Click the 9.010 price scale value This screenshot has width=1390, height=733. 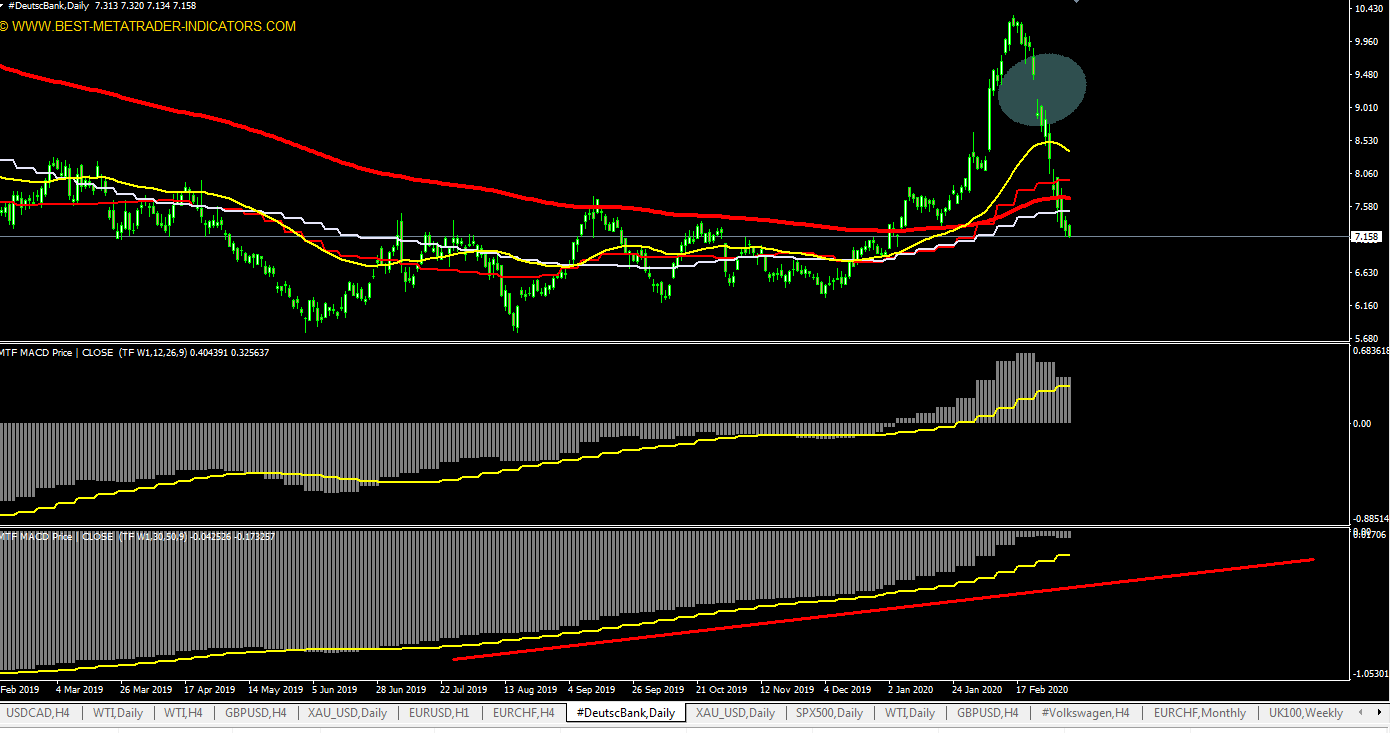tap(1368, 108)
